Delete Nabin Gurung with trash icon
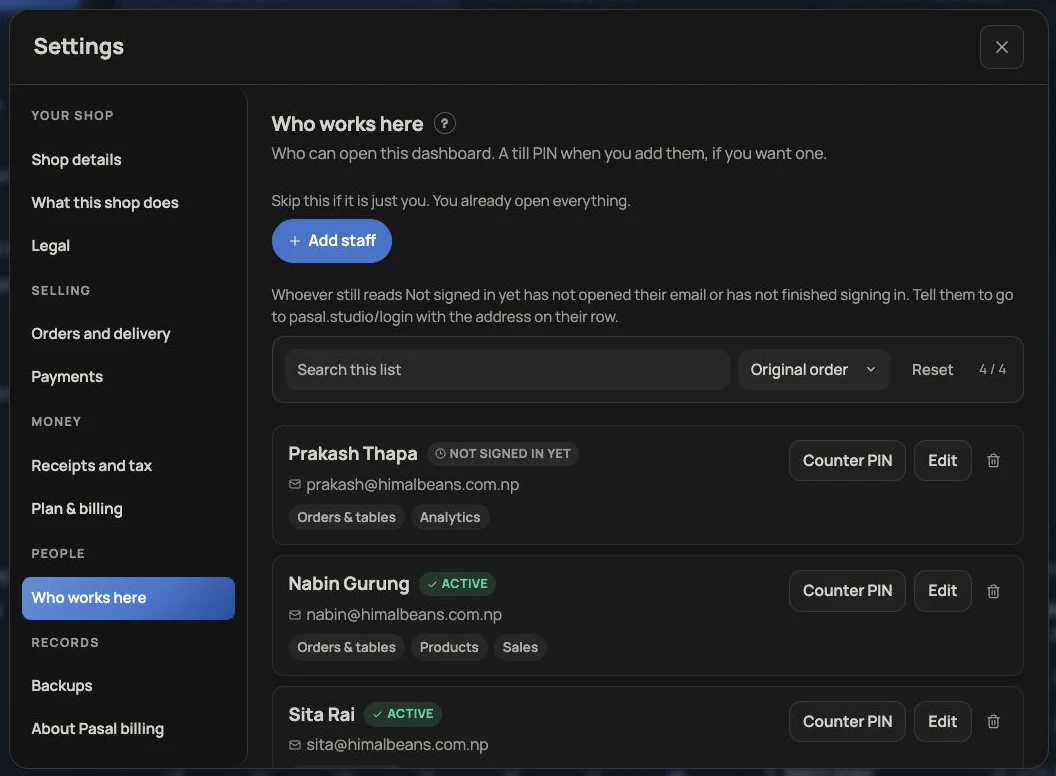The width and height of the screenshot is (1056, 776). (x=993, y=591)
